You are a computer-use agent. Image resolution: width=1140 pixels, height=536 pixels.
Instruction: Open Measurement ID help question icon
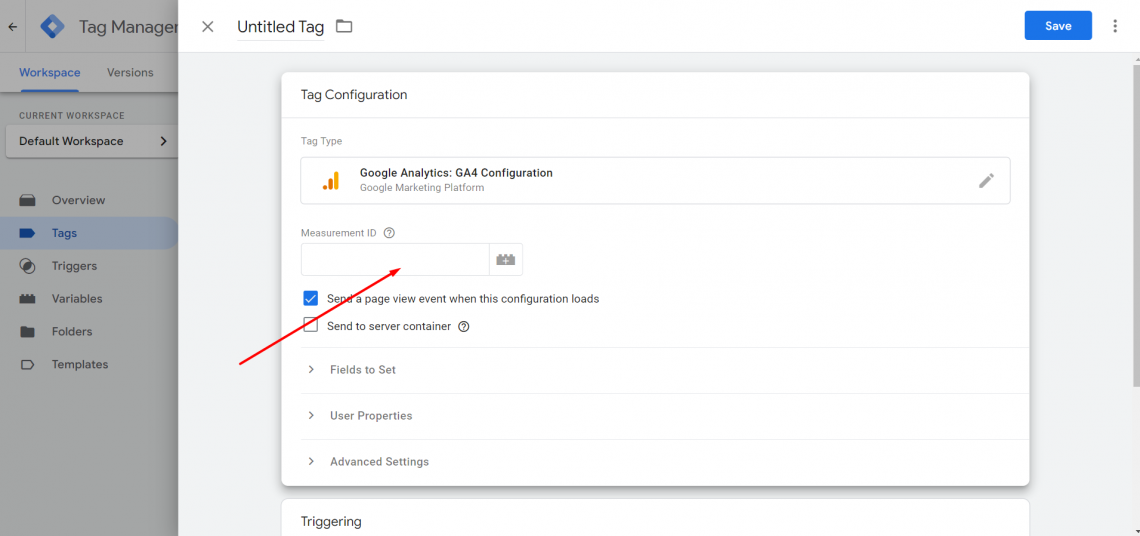(x=389, y=233)
